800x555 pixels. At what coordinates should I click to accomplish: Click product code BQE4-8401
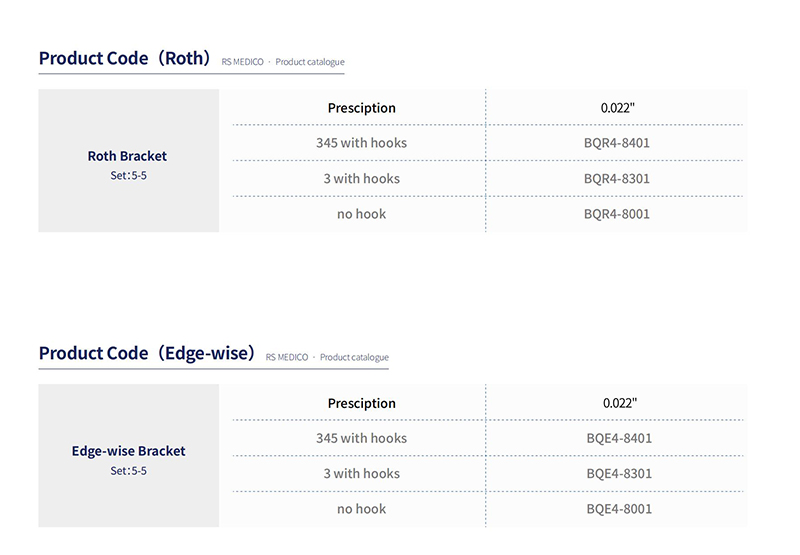(x=619, y=438)
